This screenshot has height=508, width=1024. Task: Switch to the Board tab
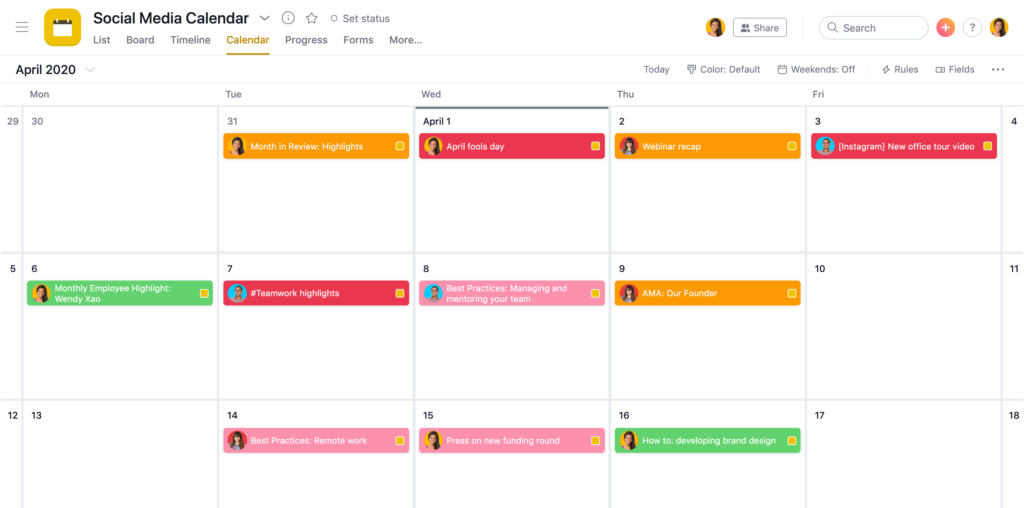(x=140, y=40)
